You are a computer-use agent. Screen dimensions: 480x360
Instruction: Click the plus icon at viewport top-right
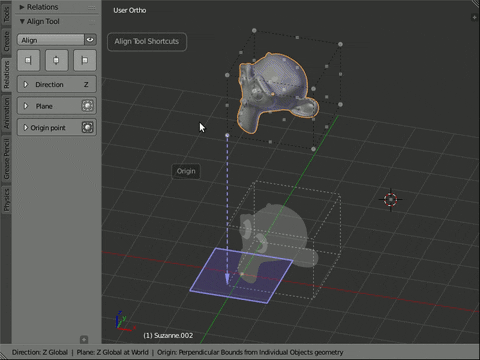(474, 17)
